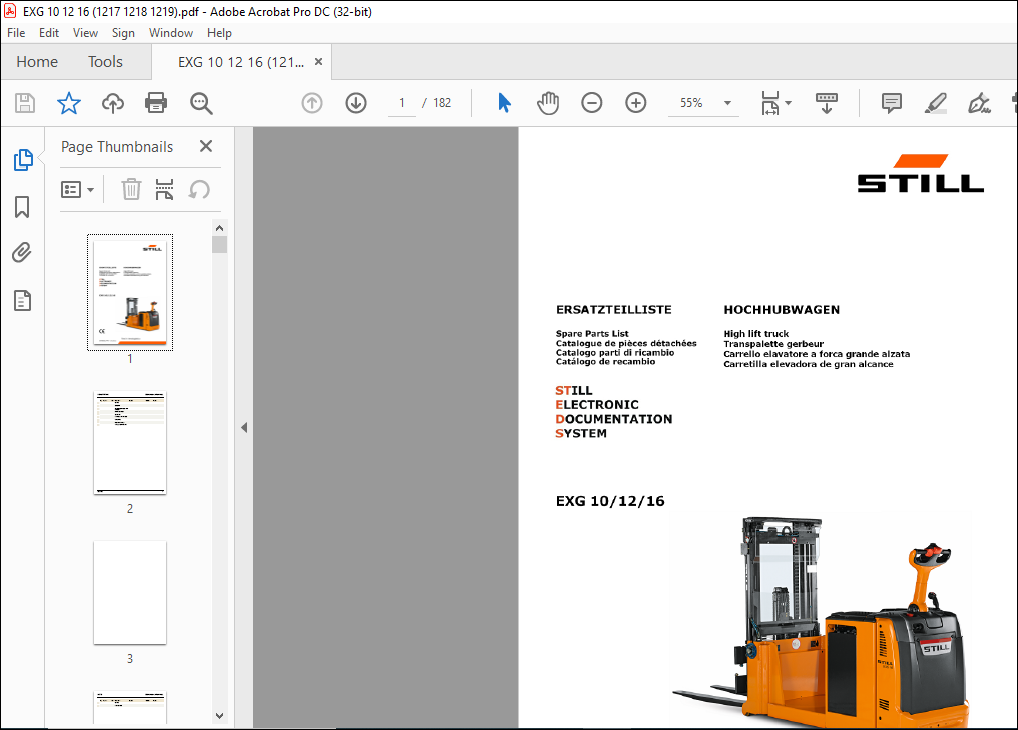Click the ELECTRONIC text line
This screenshot has width=1018, height=730.
point(597,405)
